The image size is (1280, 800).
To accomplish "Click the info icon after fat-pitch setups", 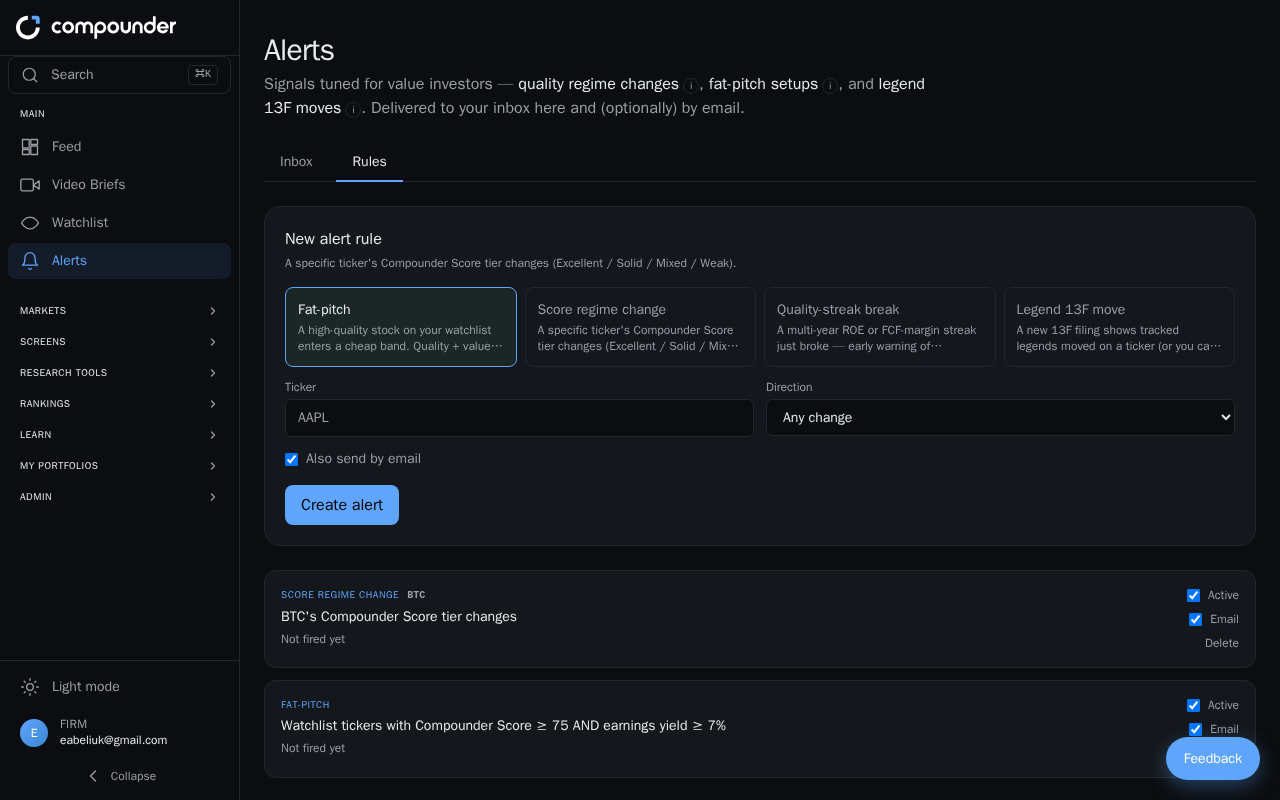I will pos(830,86).
